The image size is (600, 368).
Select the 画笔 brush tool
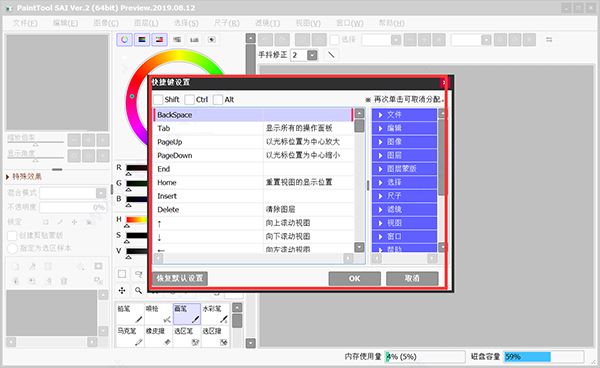pos(187,314)
